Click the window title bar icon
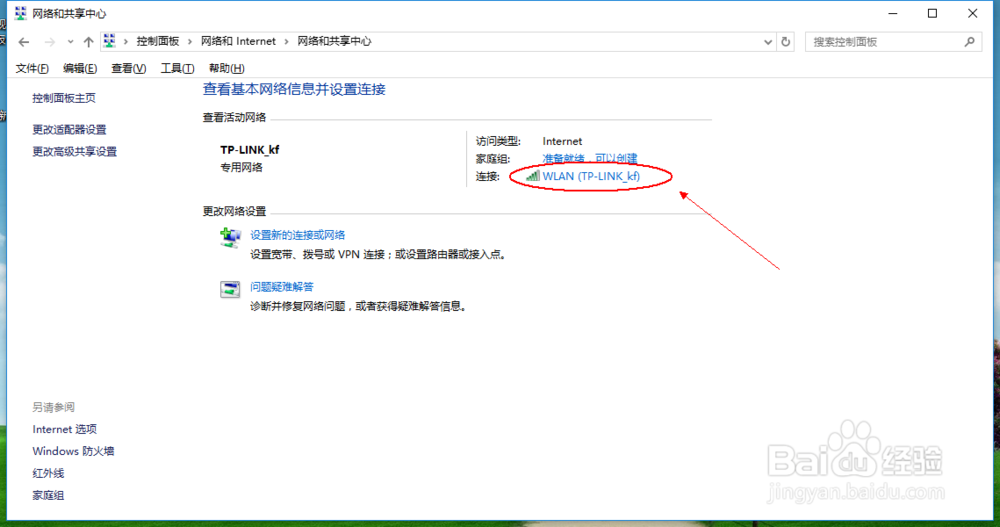Viewport: 1000px width, 527px height. pos(20,13)
